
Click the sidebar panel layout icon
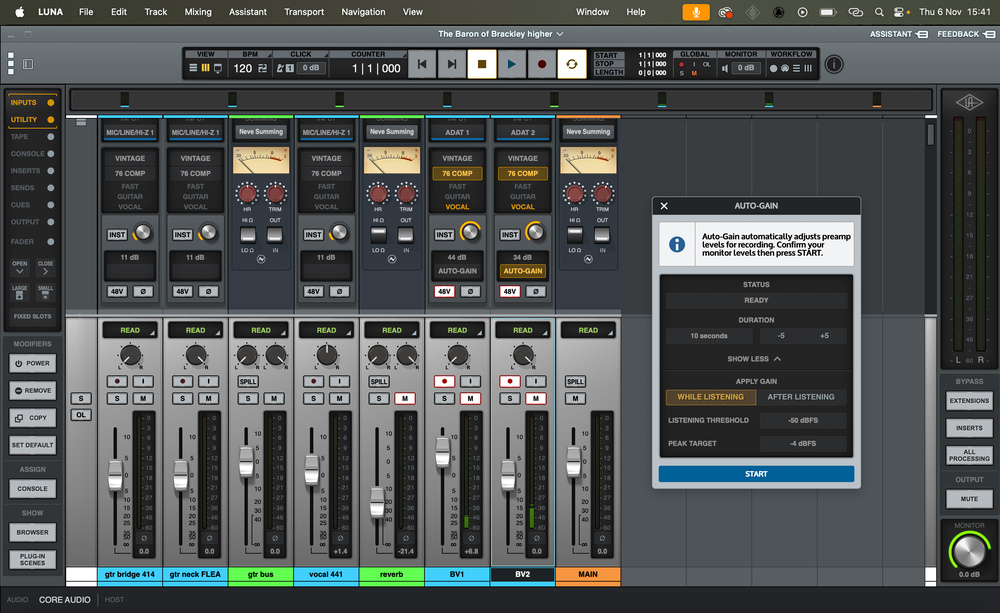point(28,64)
